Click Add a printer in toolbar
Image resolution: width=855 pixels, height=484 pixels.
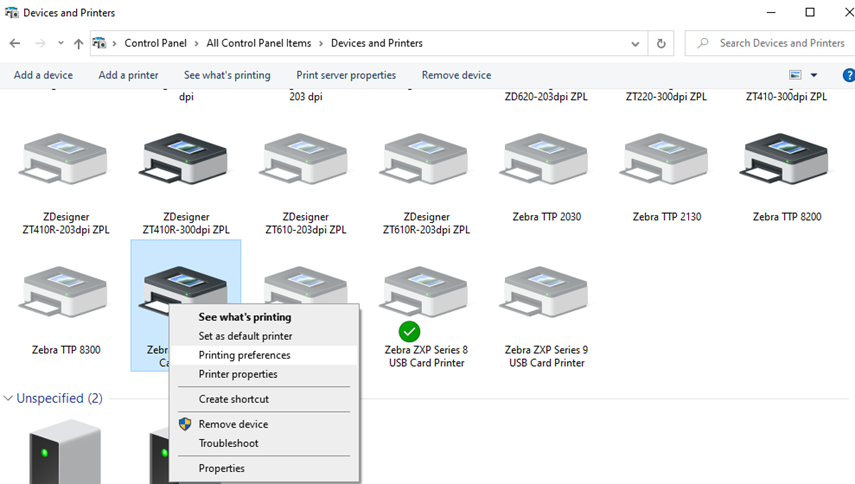point(128,75)
